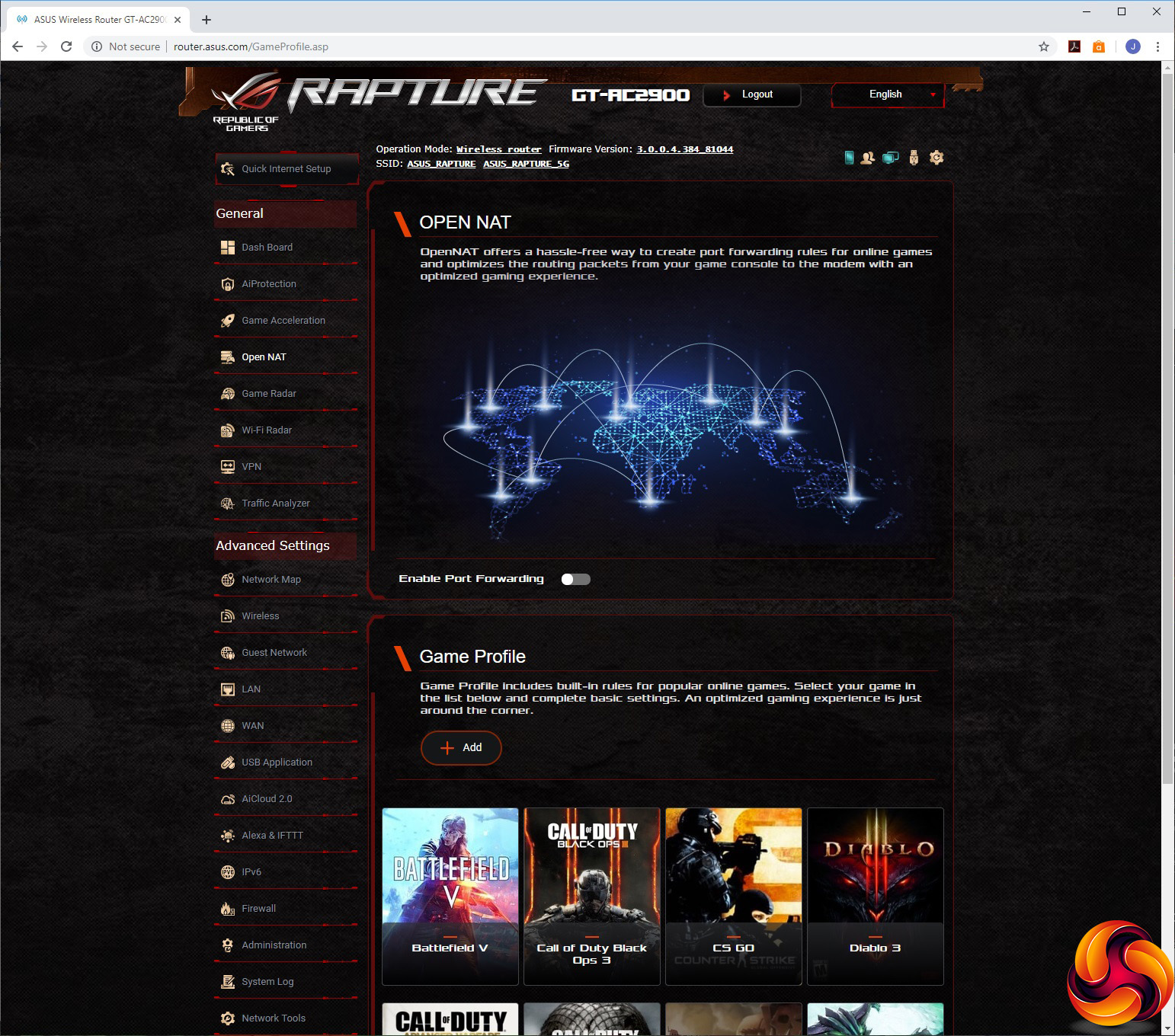Click the reboot gear icon

[x=936, y=158]
